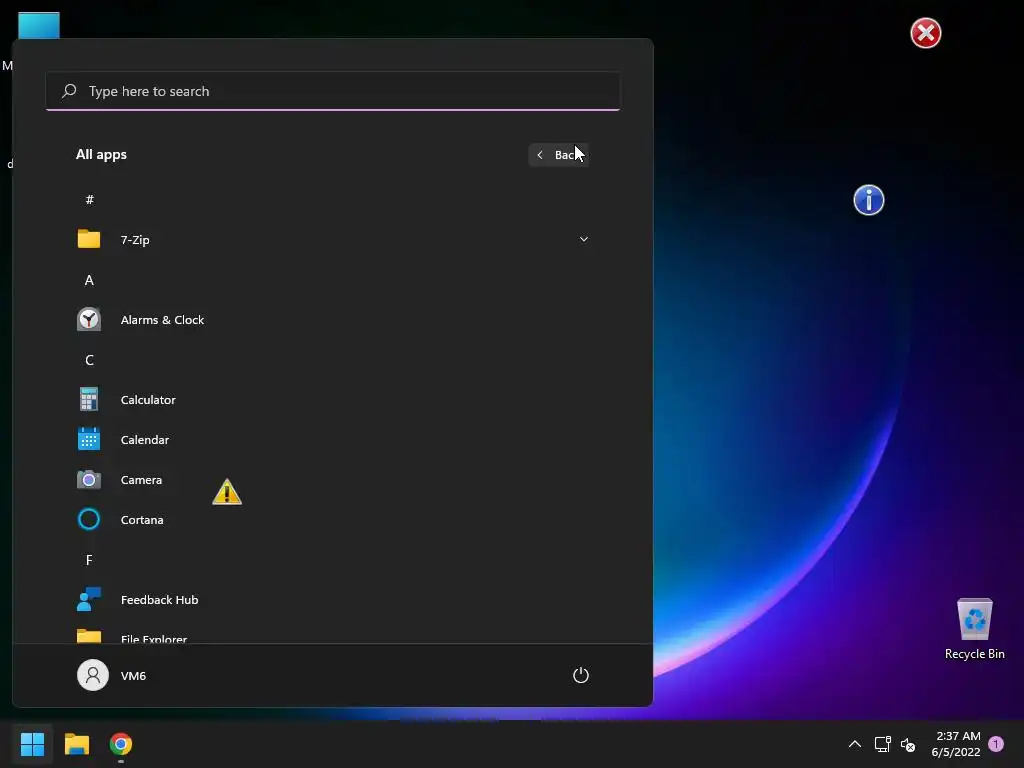Open the clock showing 2:37 AM

tap(955, 744)
